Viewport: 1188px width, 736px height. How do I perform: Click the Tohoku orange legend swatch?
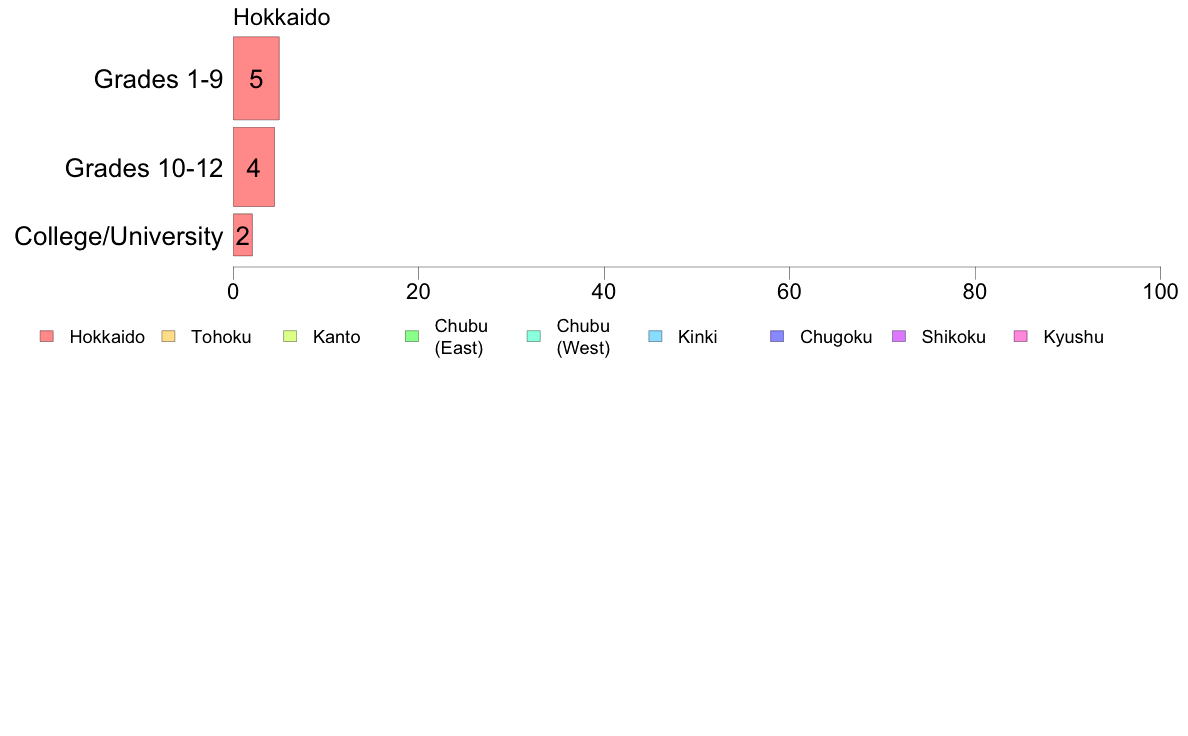click(x=168, y=337)
